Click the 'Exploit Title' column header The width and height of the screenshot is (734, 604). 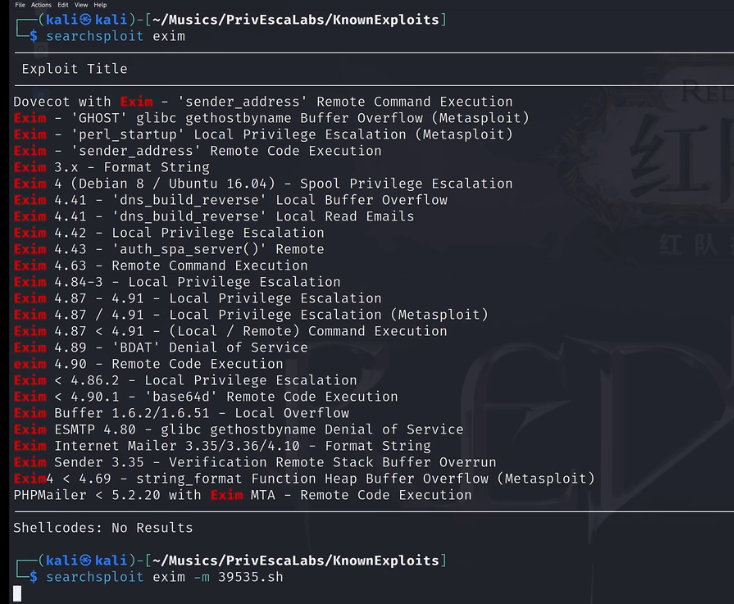click(x=74, y=69)
